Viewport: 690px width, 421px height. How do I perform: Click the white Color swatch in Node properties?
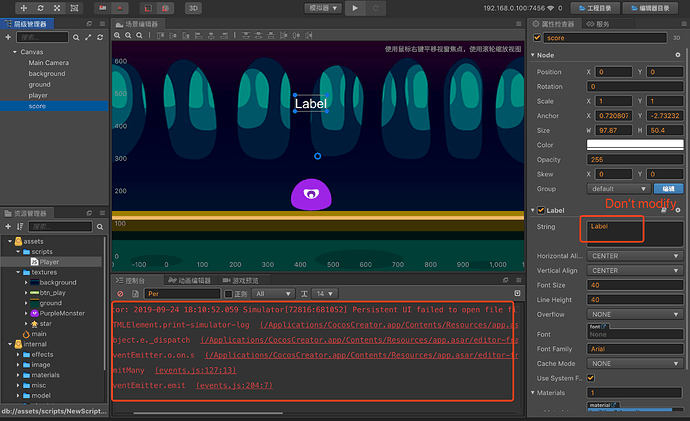click(635, 145)
